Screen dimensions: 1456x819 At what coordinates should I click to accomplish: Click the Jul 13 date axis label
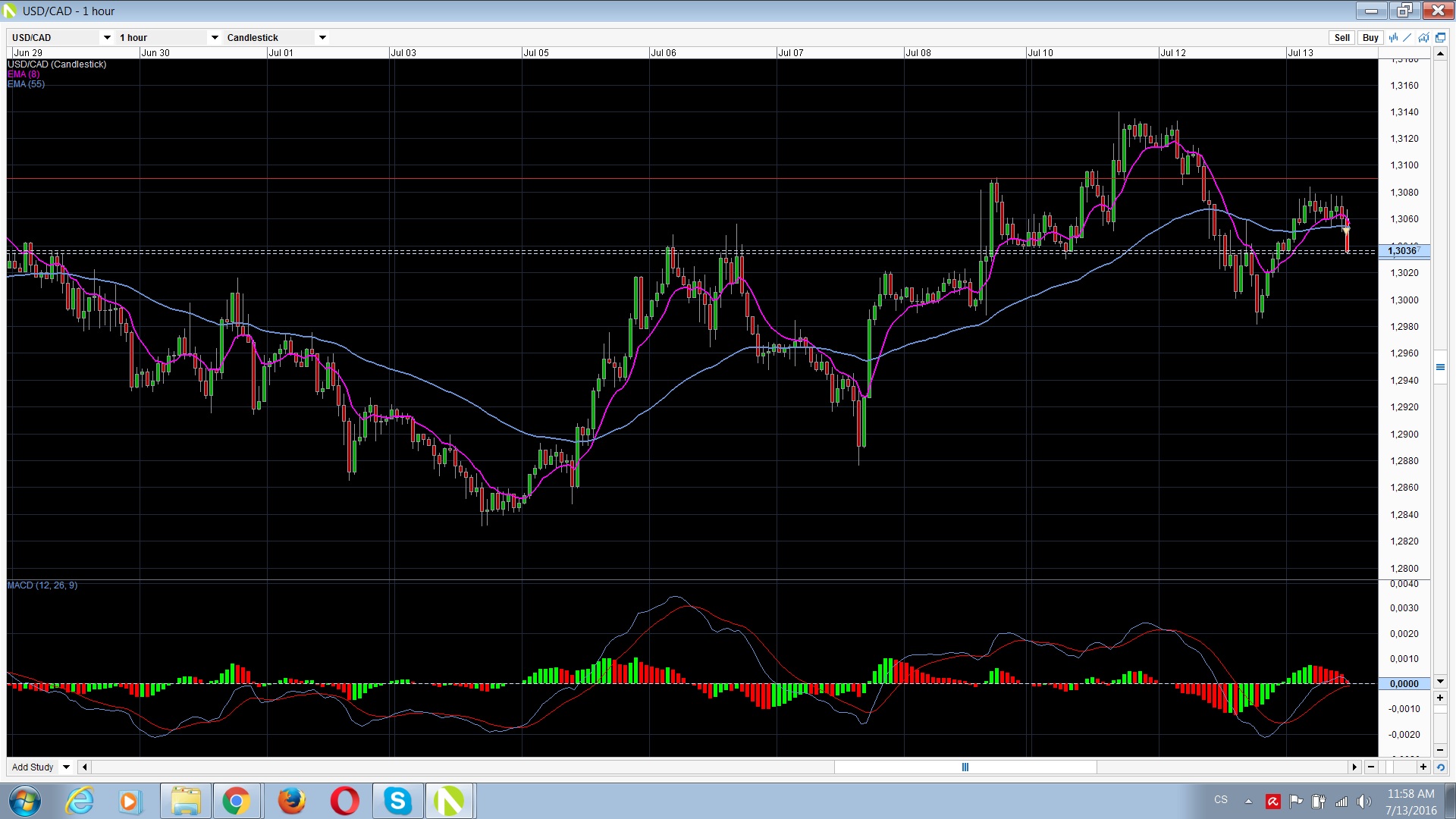1301,53
